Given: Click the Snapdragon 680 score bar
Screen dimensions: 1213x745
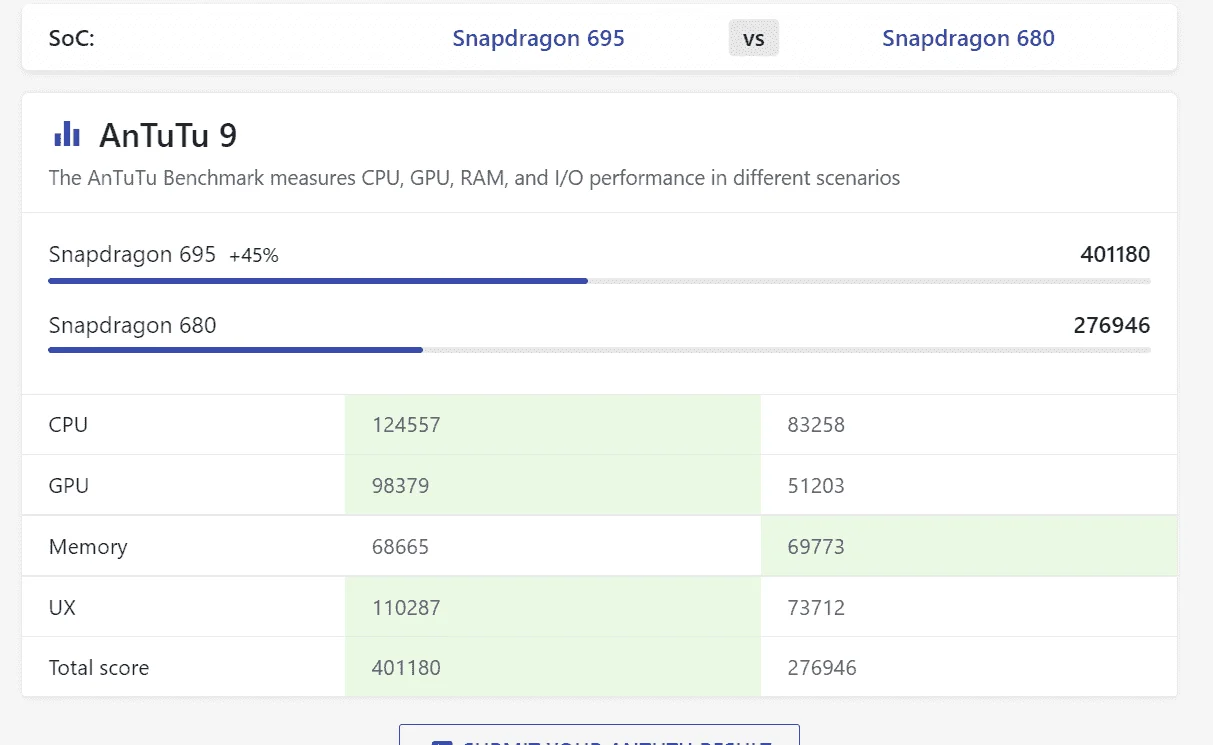Looking at the screenshot, I should click(x=599, y=350).
